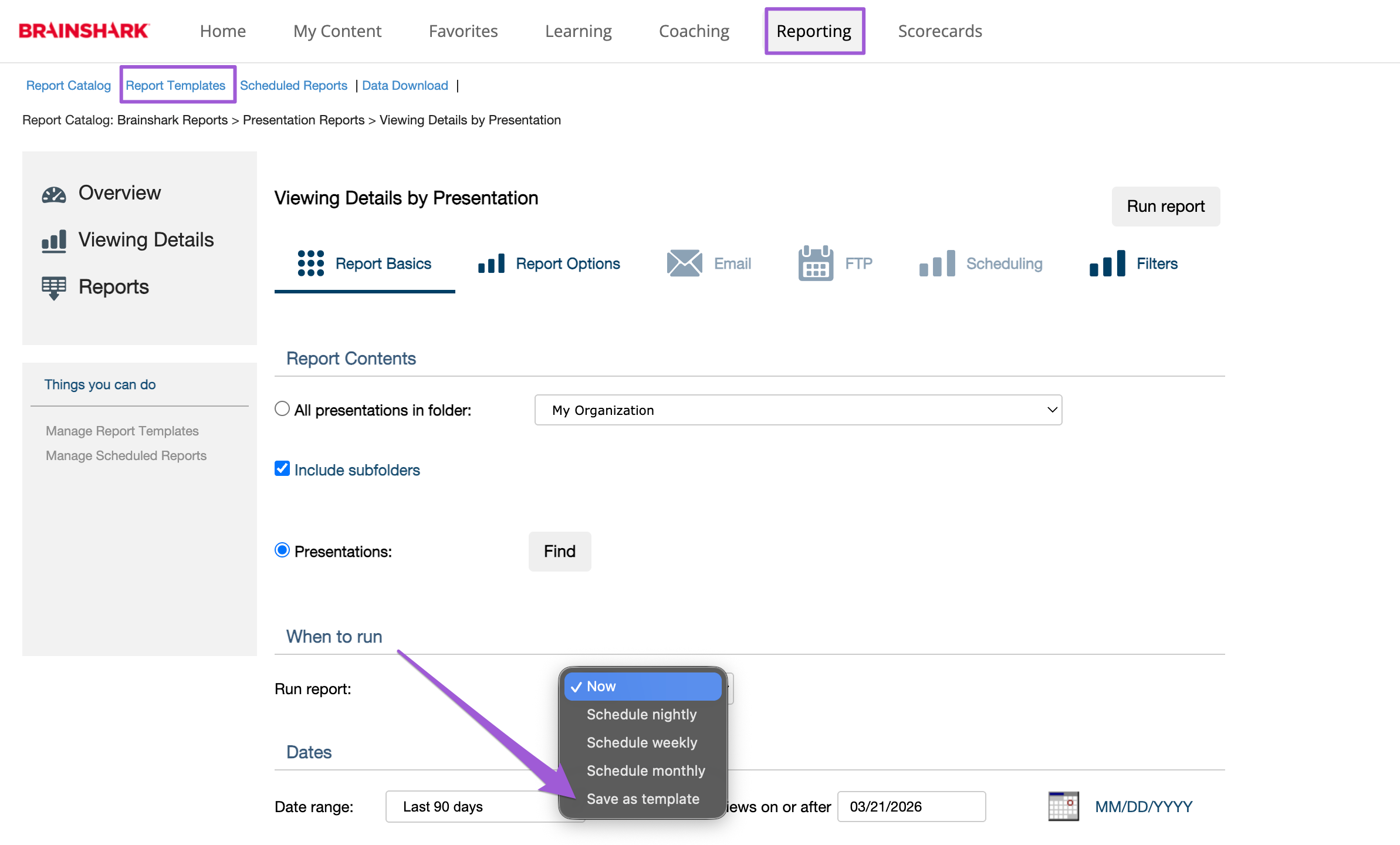Click the Brainshark logo
This screenshot has height=845, width=1400.
(x=84, y=31)
